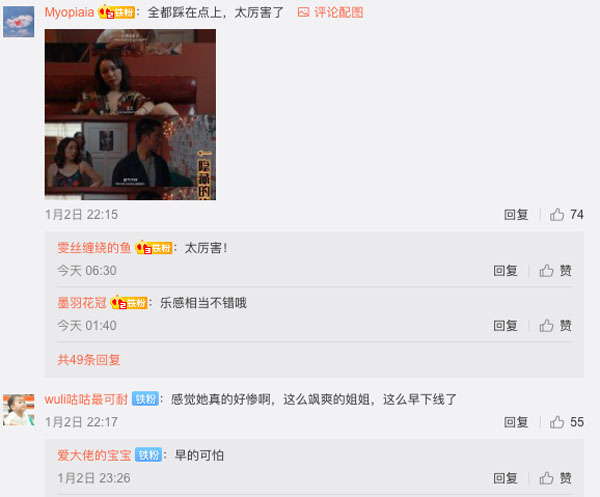This screenshot has width=600, height=497.
Task: Reply to Myopiaia's comment
Action: [516, 215]
